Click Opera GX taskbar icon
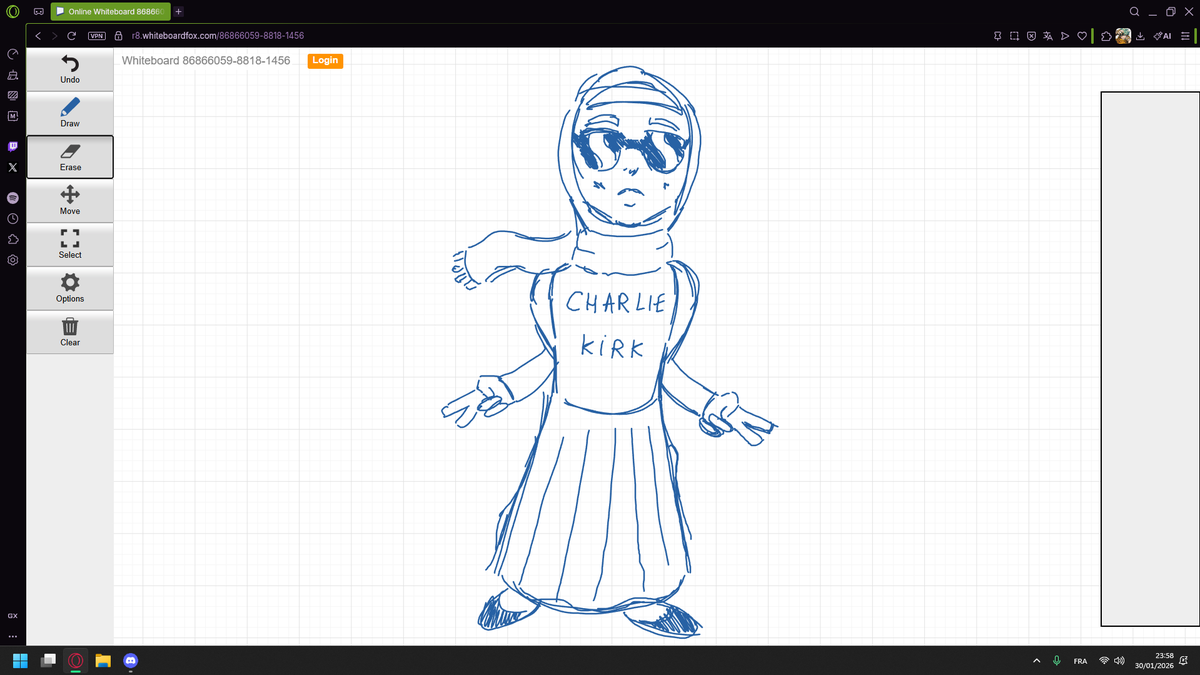The width and height of the screenshot is (1200, 675). [75, 661]
